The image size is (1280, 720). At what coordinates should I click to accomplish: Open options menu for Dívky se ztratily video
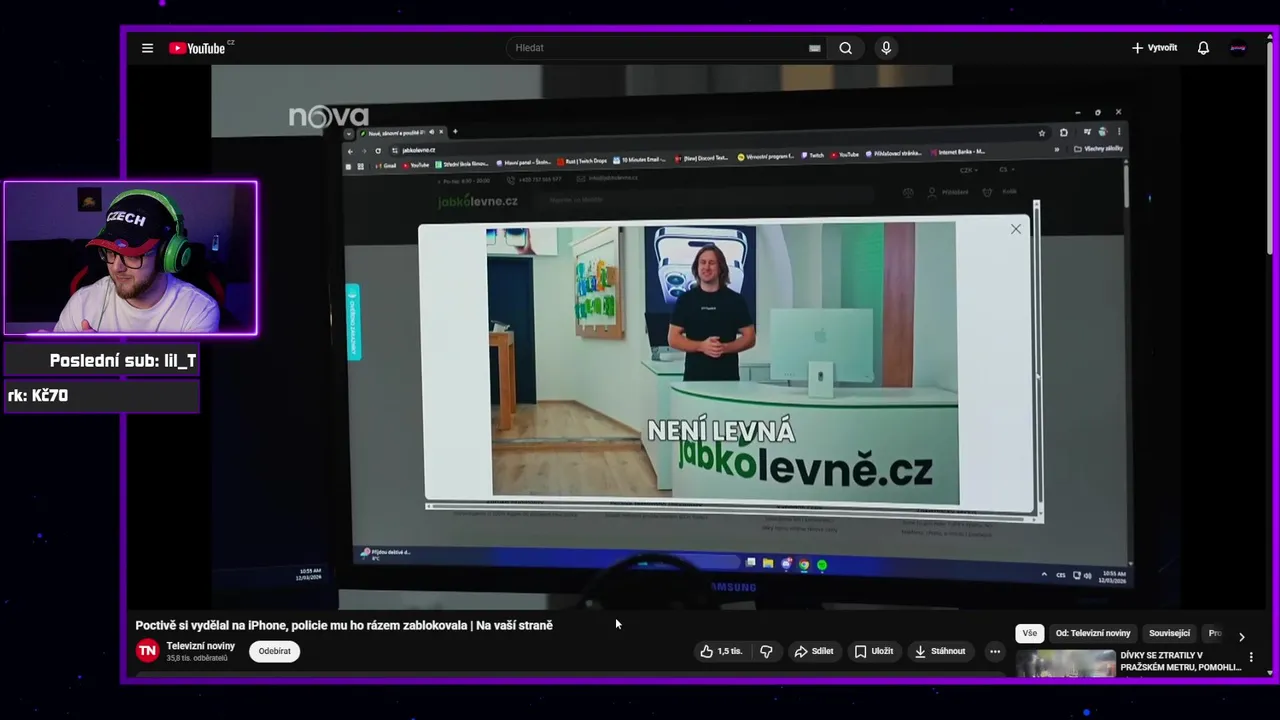pos(1251,657)
